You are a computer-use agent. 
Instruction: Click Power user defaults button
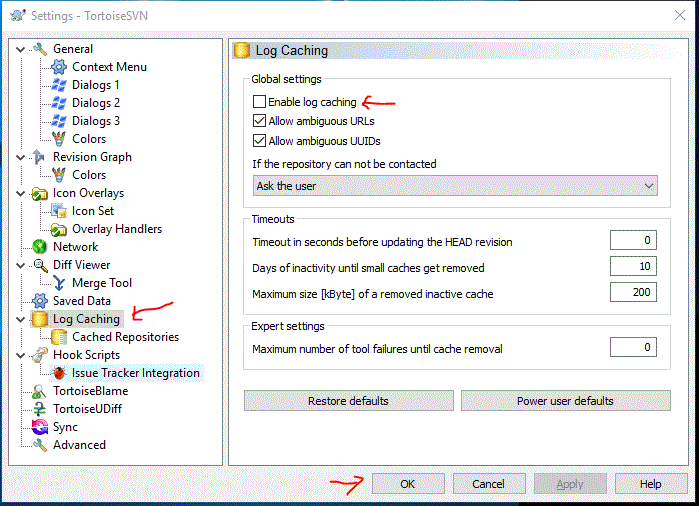566,401
